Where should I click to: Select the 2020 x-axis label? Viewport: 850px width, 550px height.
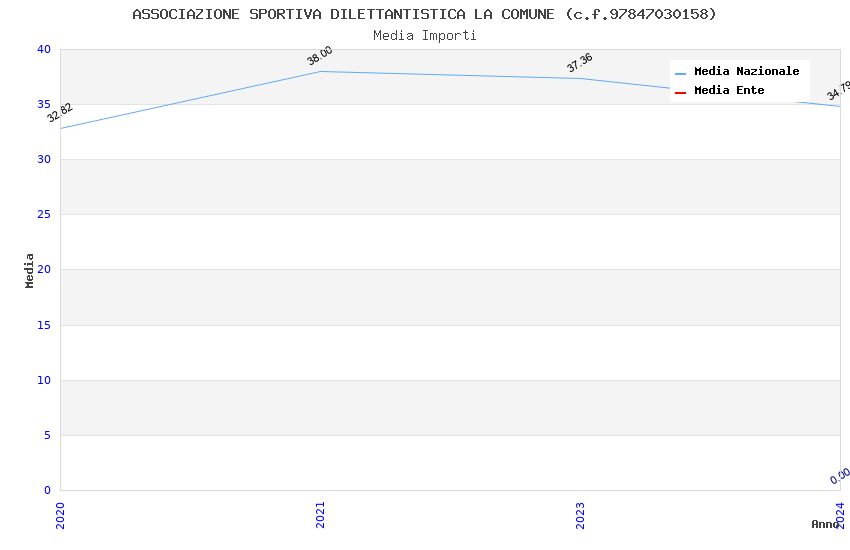[x=60, y=515]
